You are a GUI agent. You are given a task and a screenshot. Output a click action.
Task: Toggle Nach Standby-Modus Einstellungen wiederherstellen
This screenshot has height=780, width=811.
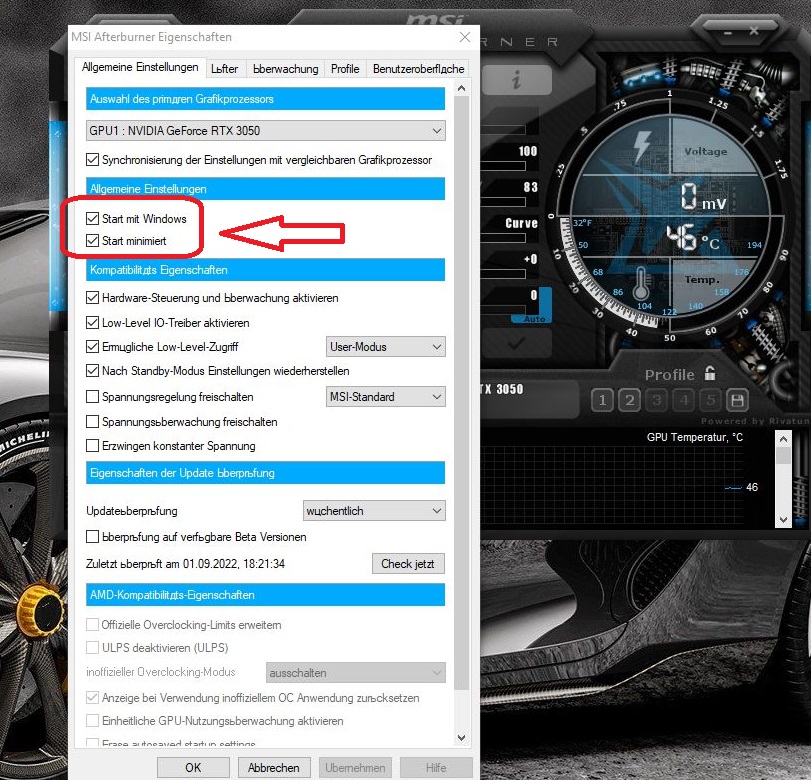pyautogui.click(x=93, y=371)
